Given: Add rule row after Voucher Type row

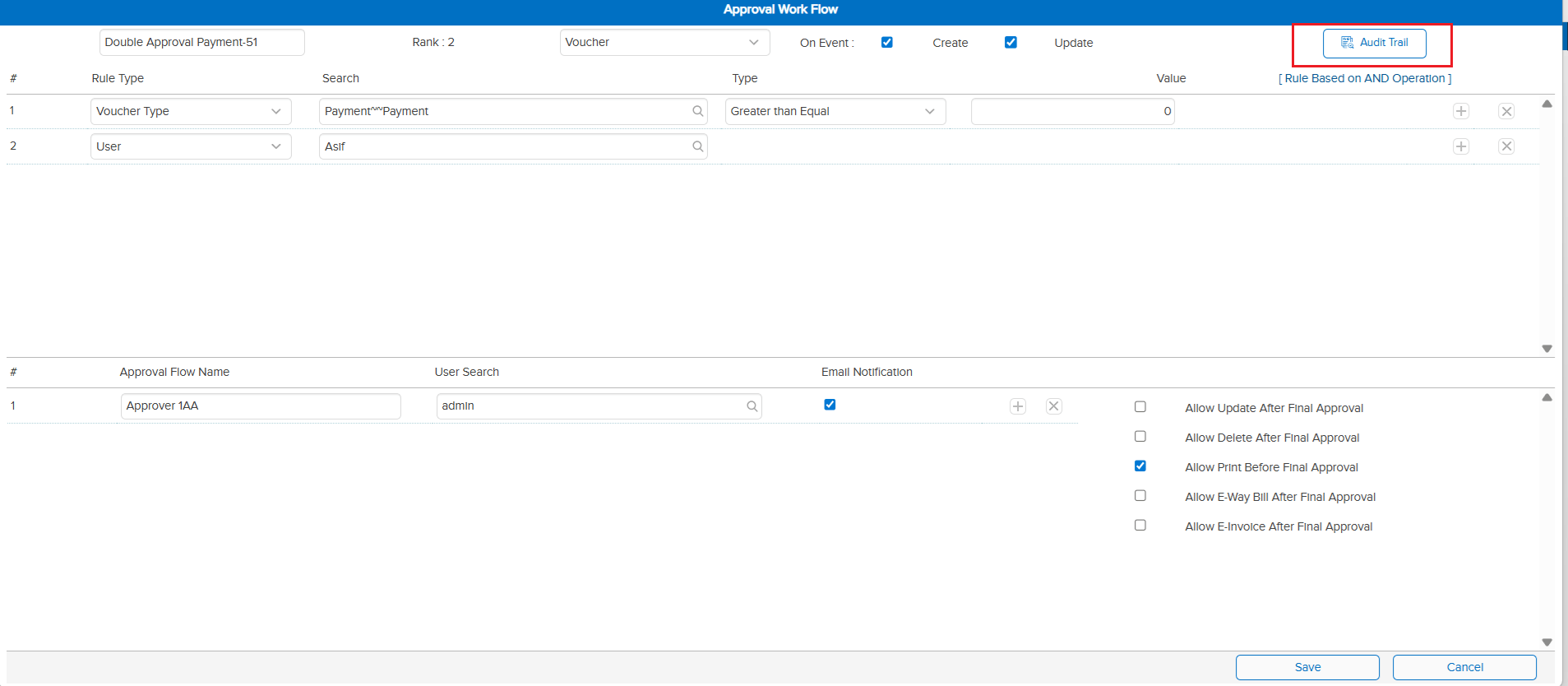Looking at the screenshot, I should [1461, 111].
